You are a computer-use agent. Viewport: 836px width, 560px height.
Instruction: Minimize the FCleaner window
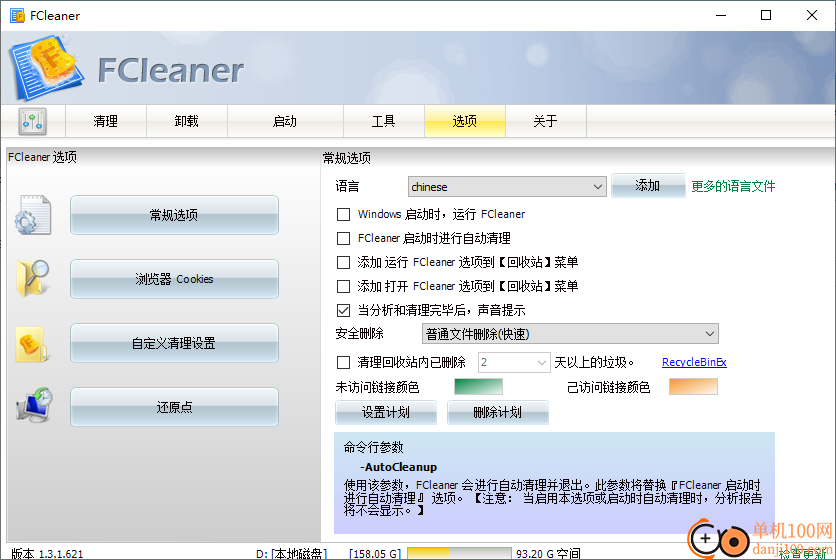(x=721, y=15)
